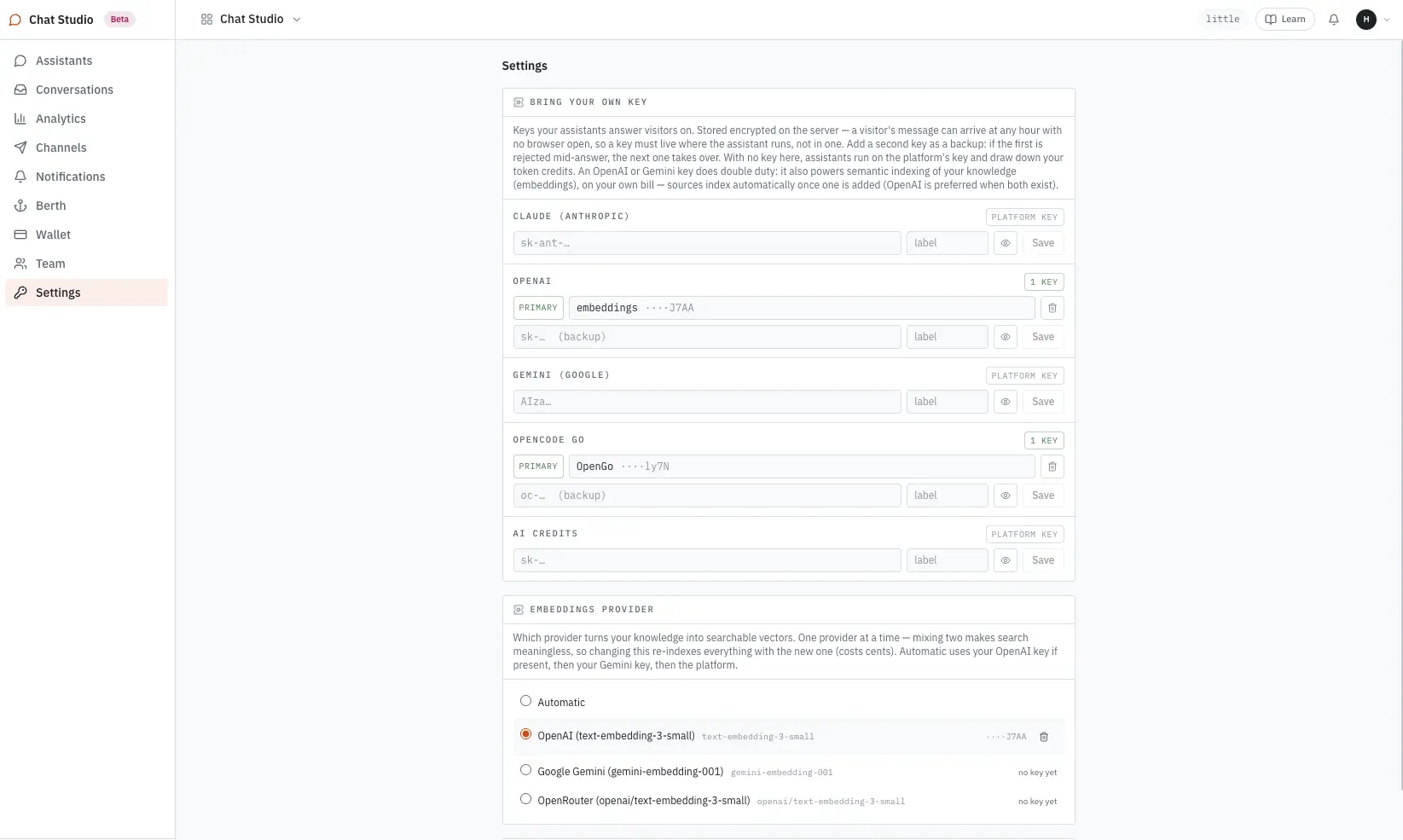Click the OpenGo PRIMARY tag

[538, 466]
